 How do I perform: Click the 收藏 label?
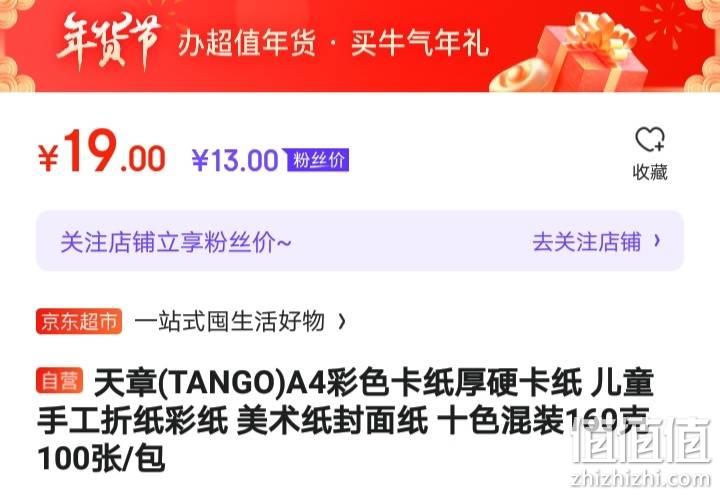pos(650,172)
